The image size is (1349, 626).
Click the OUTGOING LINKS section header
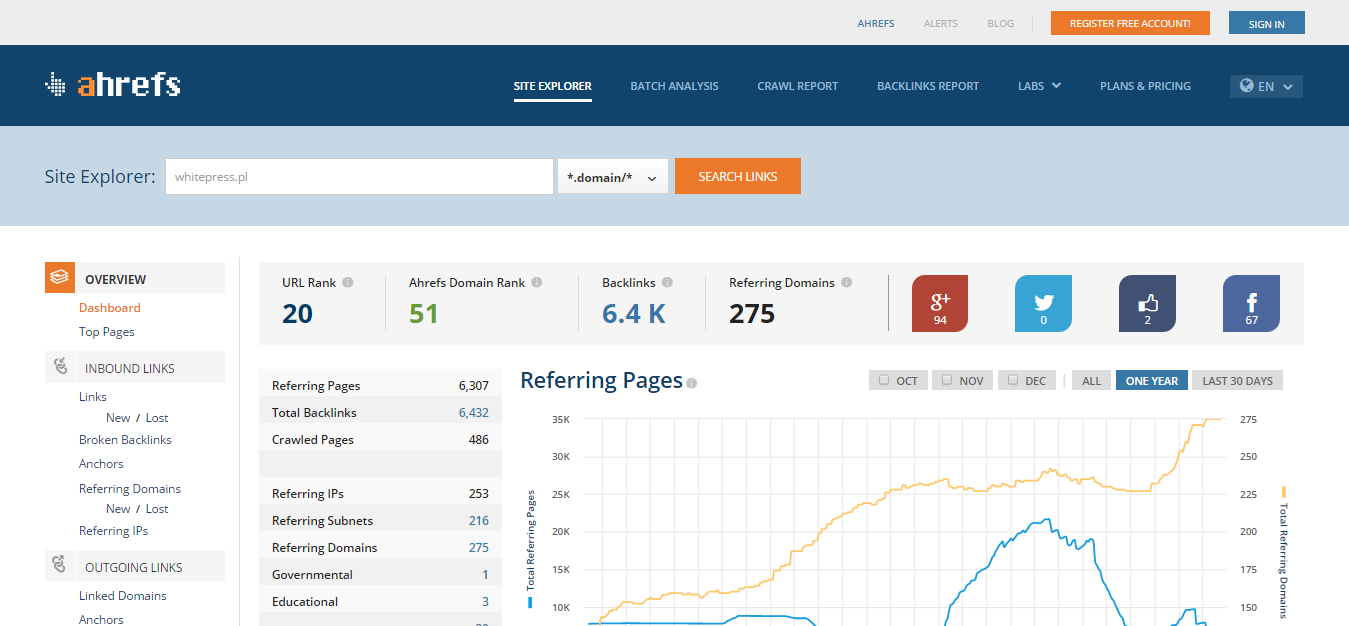point(135,566)
